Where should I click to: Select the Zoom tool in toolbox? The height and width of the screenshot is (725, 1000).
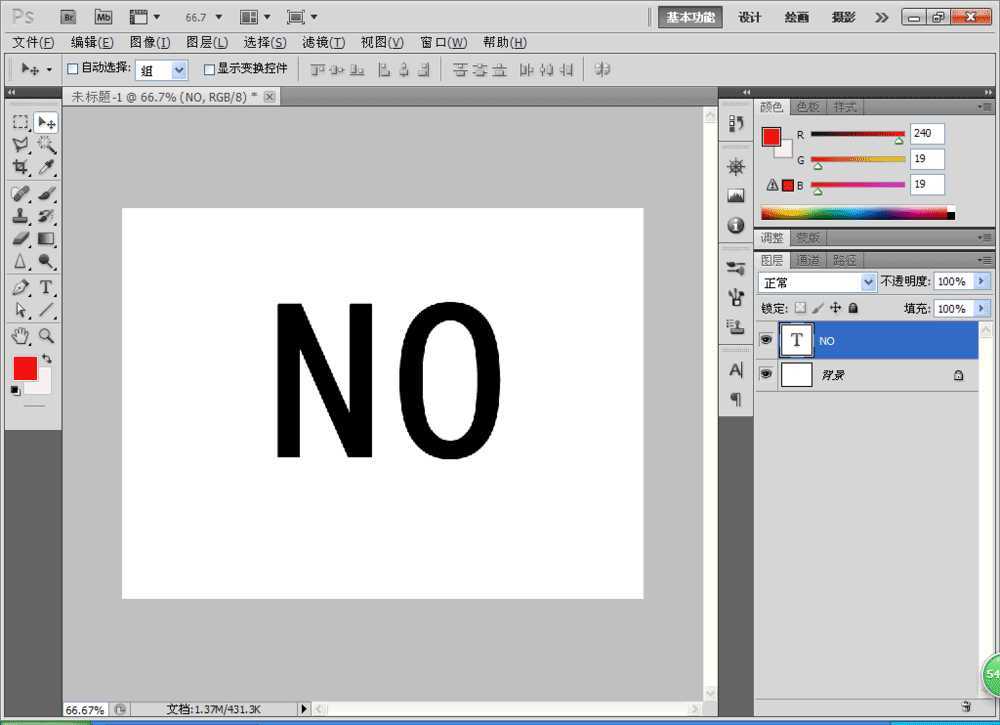(x=46, y=335)
